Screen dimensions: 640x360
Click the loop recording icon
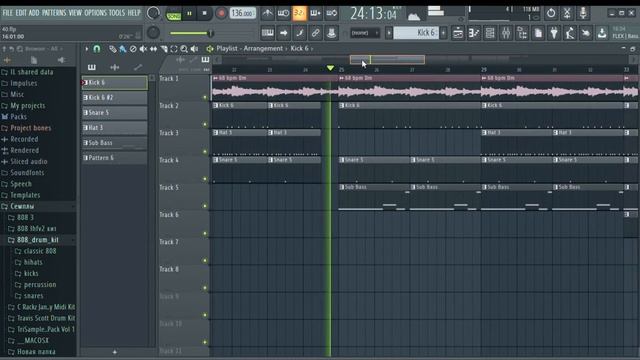332,13
